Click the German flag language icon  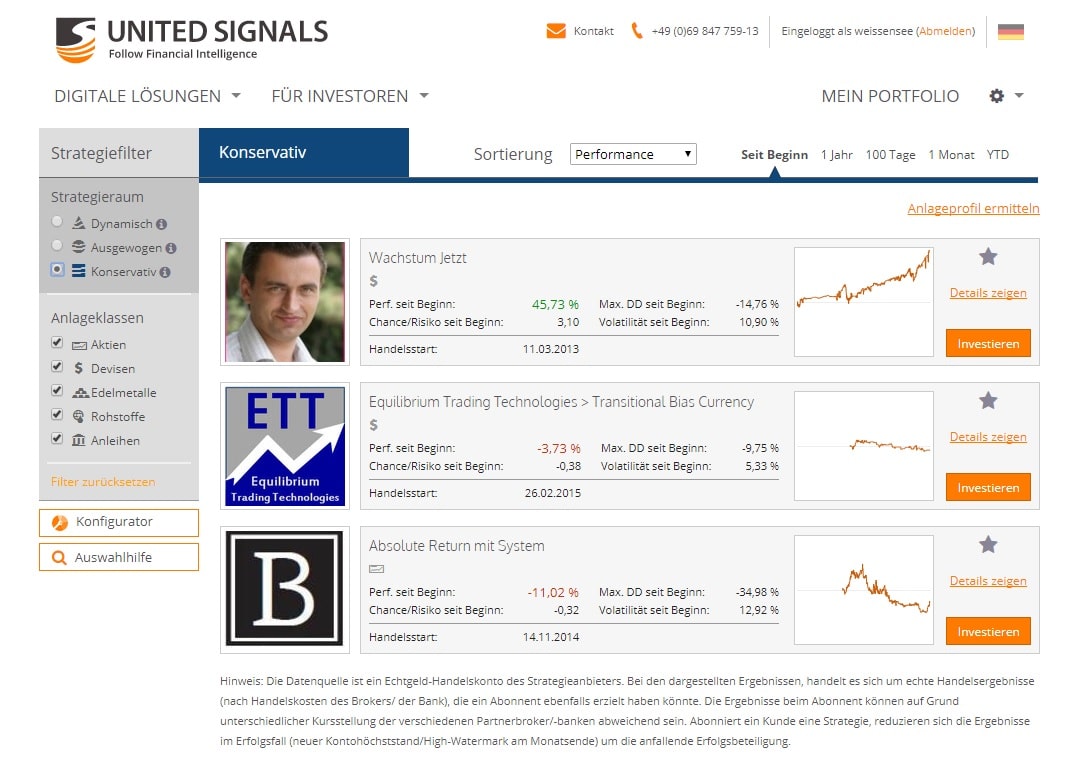(x=1011, y=31)
